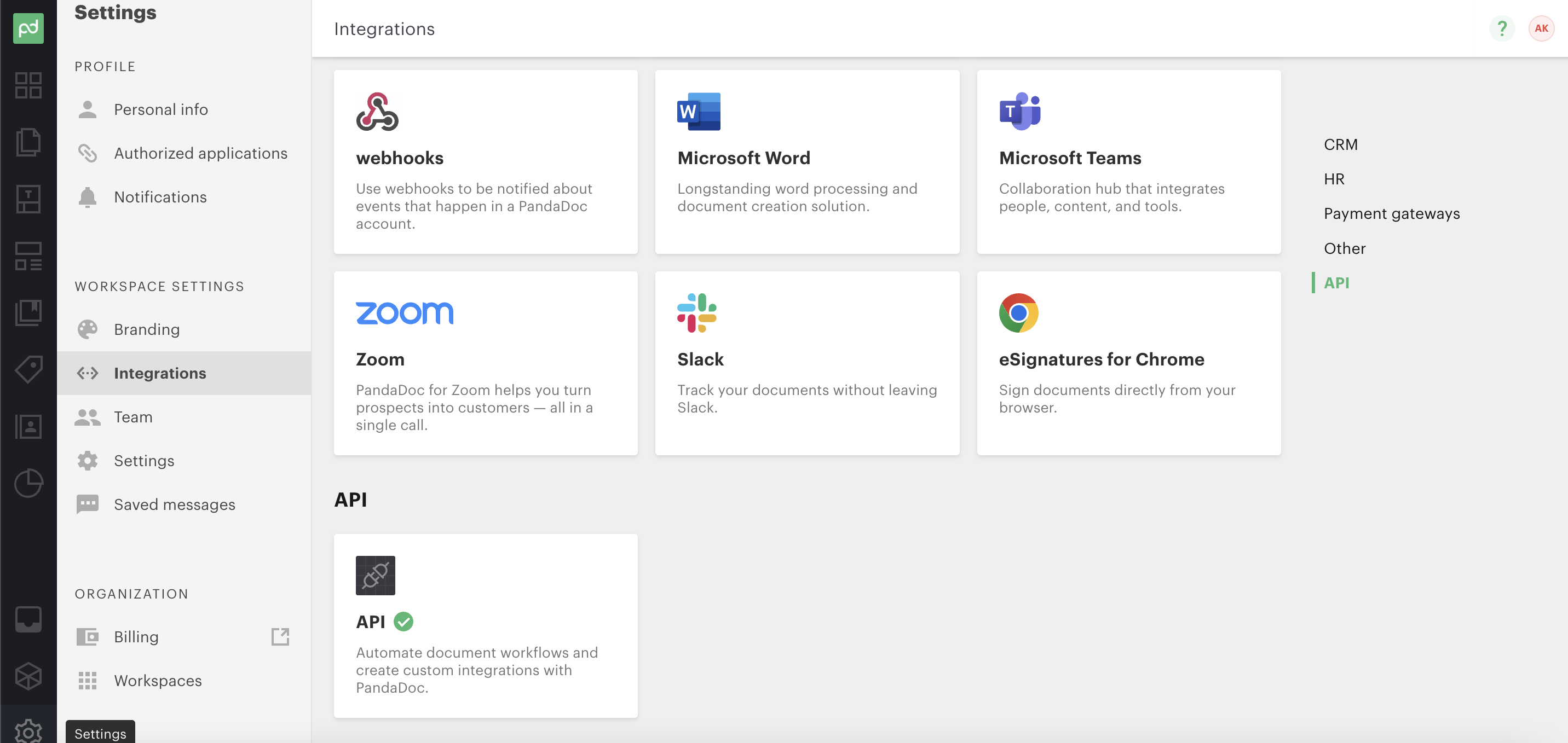
Task: Open Personal info settings
Action: [x=161, y=109]
